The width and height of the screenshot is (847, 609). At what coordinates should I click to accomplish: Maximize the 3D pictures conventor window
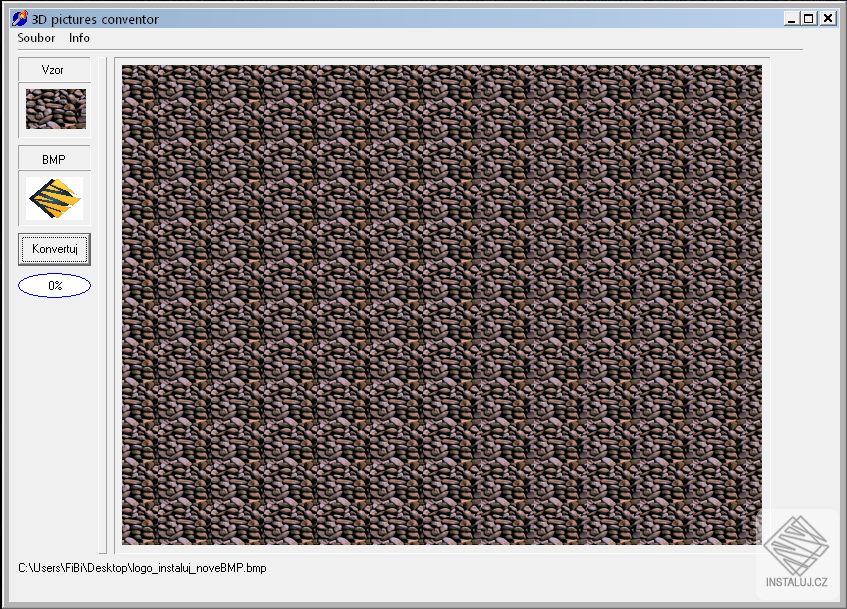click(809, 18)
